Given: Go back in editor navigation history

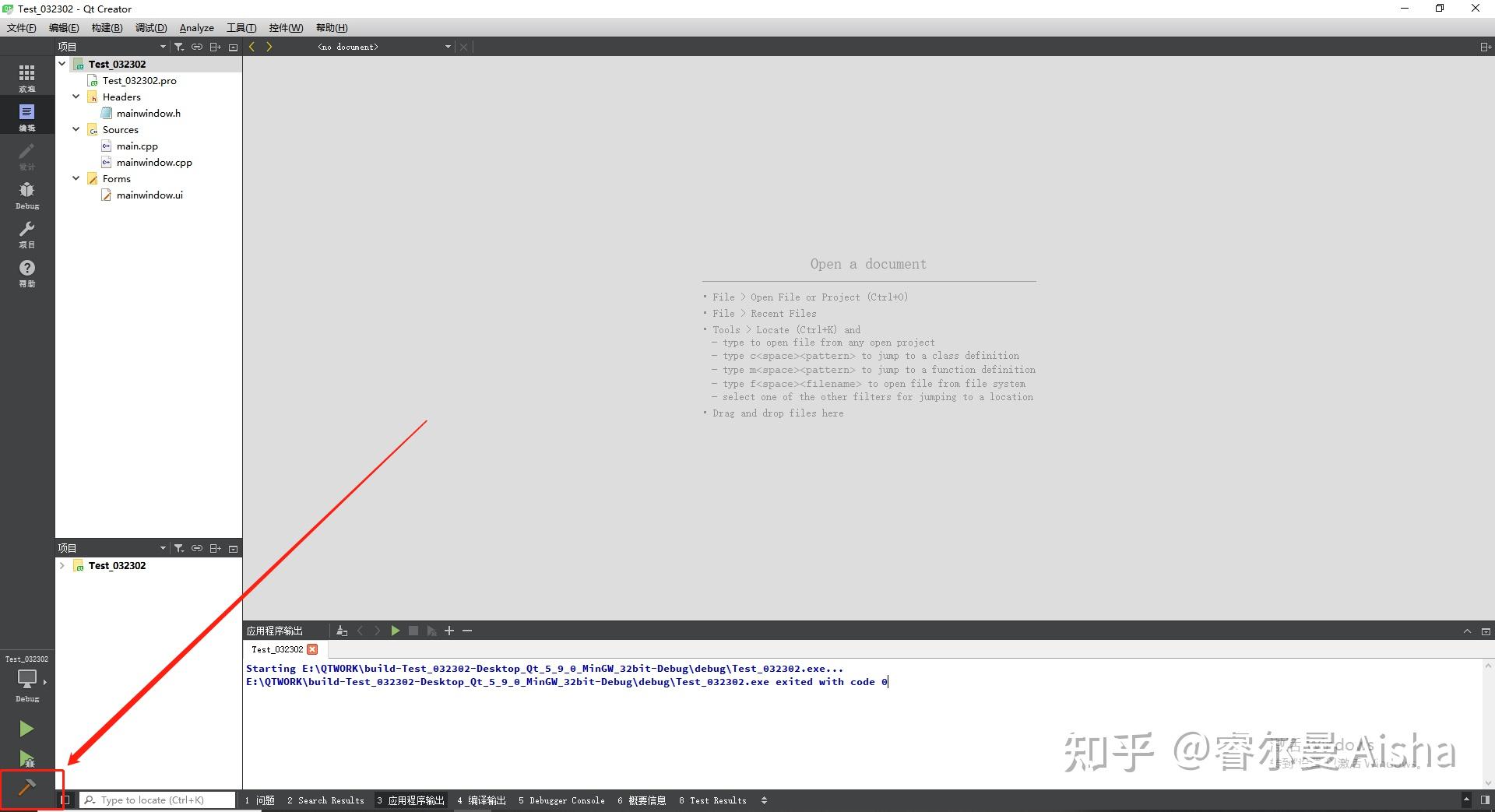Looking at the screenshot, I should coord(252,47).
